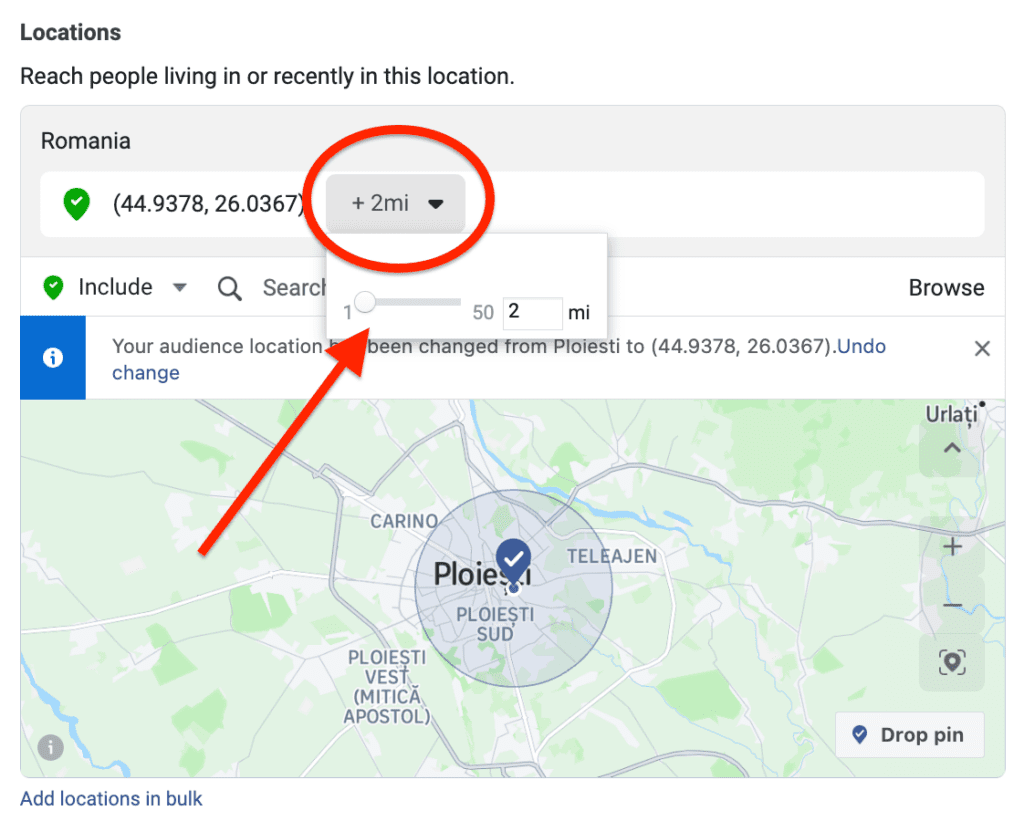Zoom out of the map with the minus button
Viewport: 1024px width, 821px height.
click(952, 605)
